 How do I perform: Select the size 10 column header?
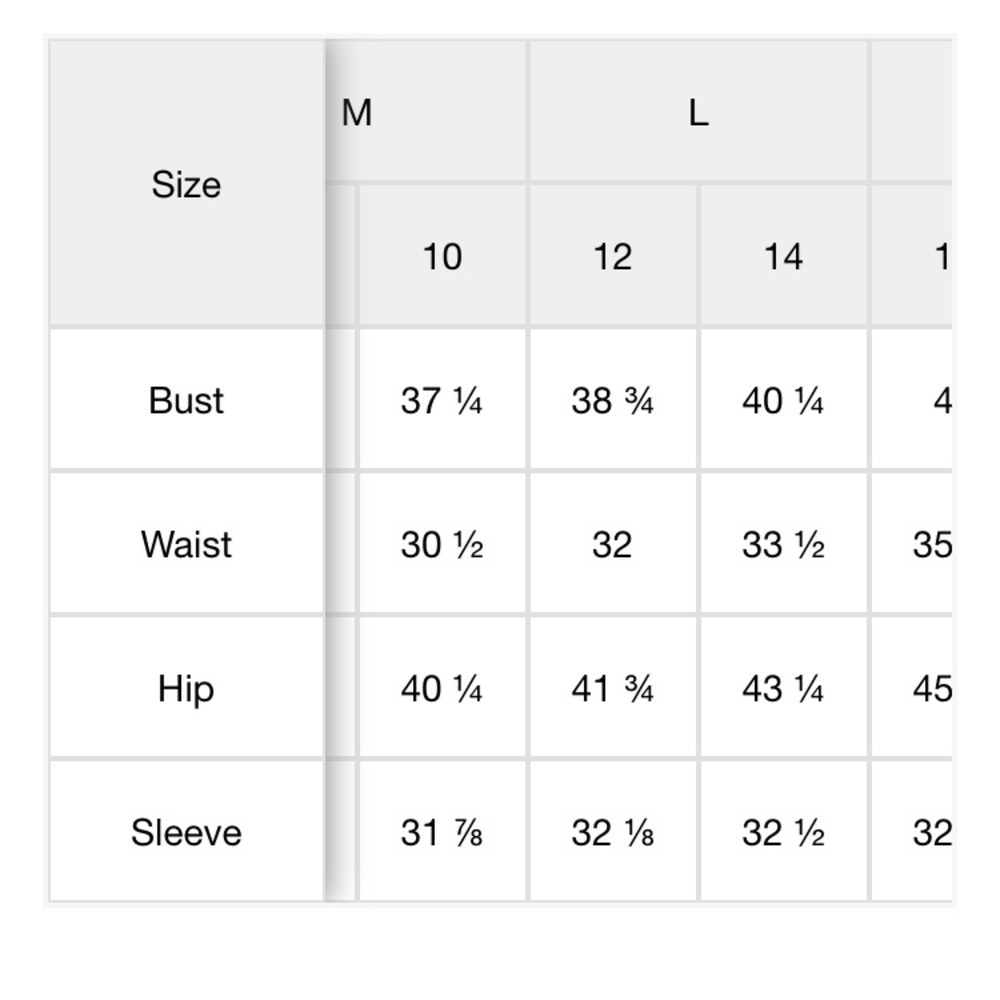(442, 257)
